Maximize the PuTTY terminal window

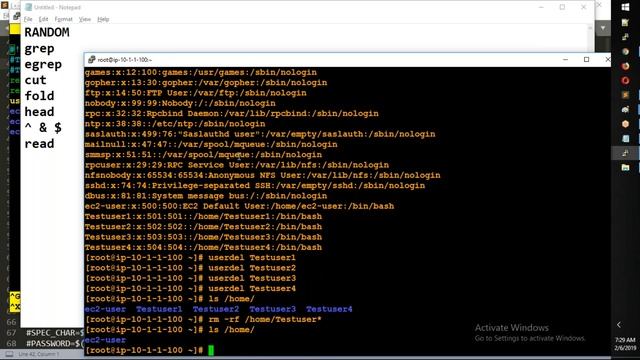(x=587, y=60)
